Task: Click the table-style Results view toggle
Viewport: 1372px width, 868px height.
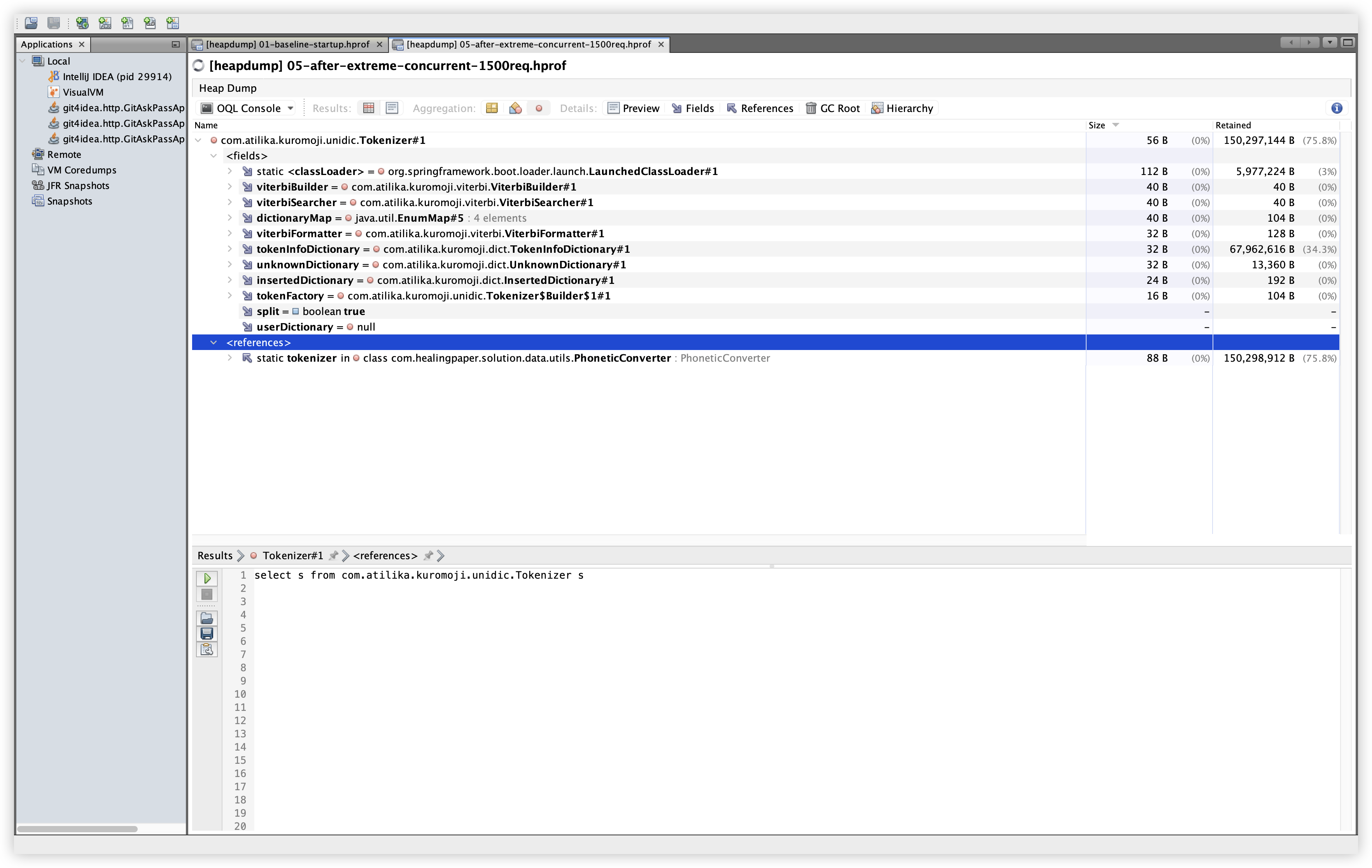Action: click(368, 108)
